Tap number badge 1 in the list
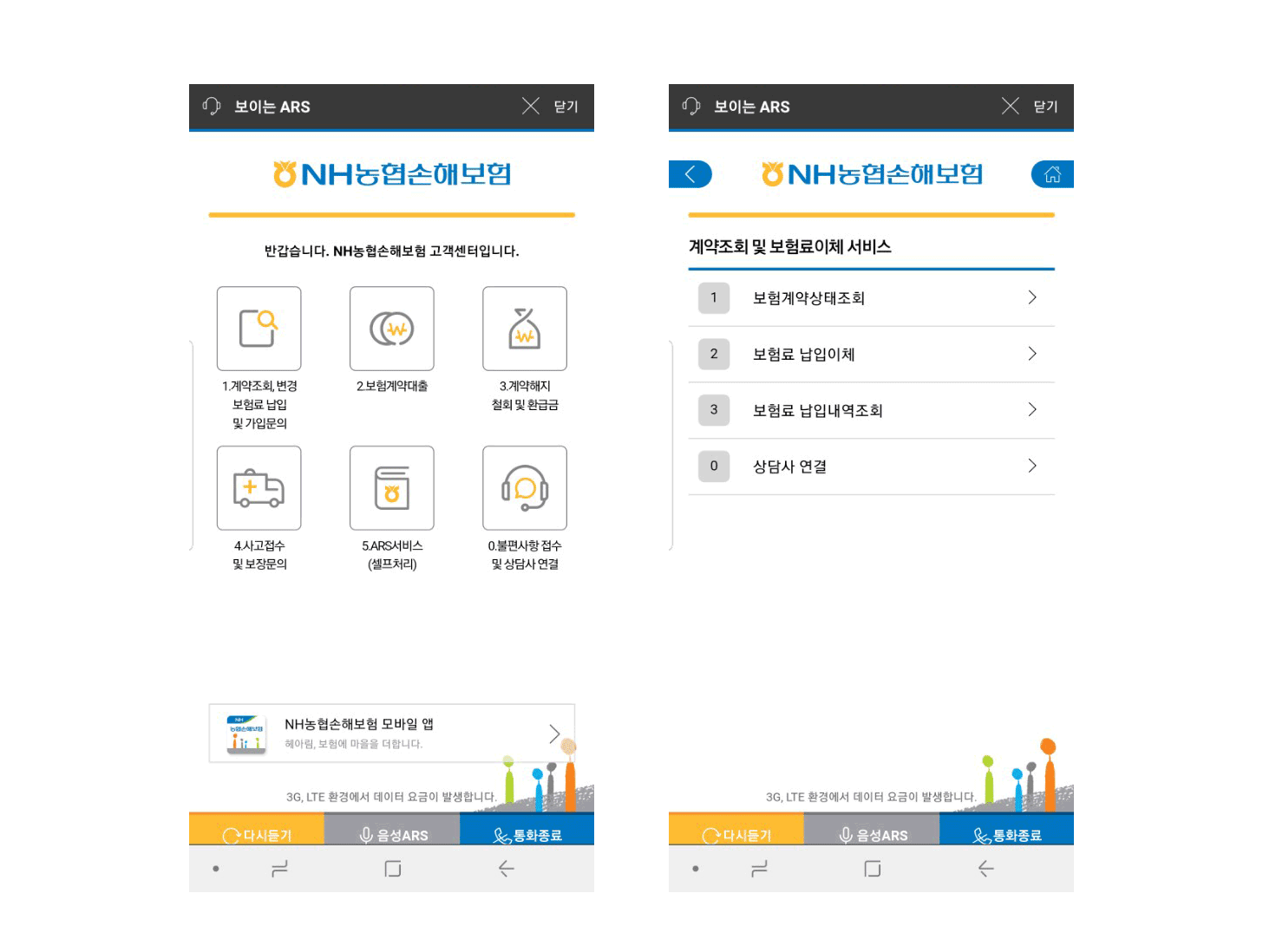 pyautogui.click(x=714, y=298)
